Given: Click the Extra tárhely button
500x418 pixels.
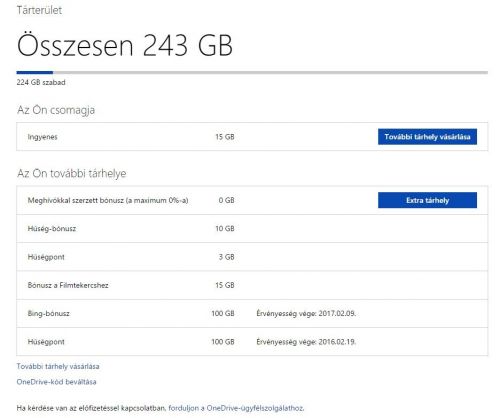Looking at the screenshot, I should click(427, 200).
